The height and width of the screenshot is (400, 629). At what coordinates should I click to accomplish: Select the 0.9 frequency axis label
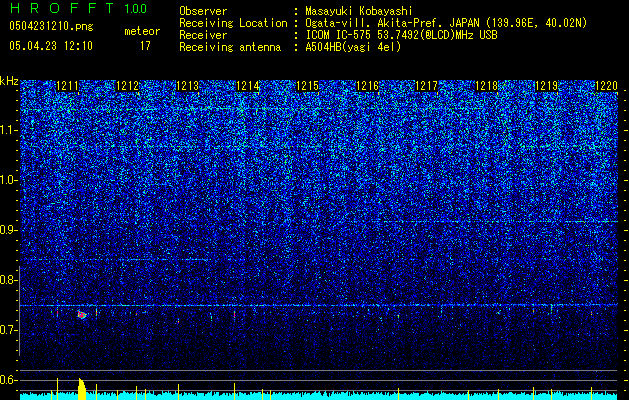coord(9,230)
